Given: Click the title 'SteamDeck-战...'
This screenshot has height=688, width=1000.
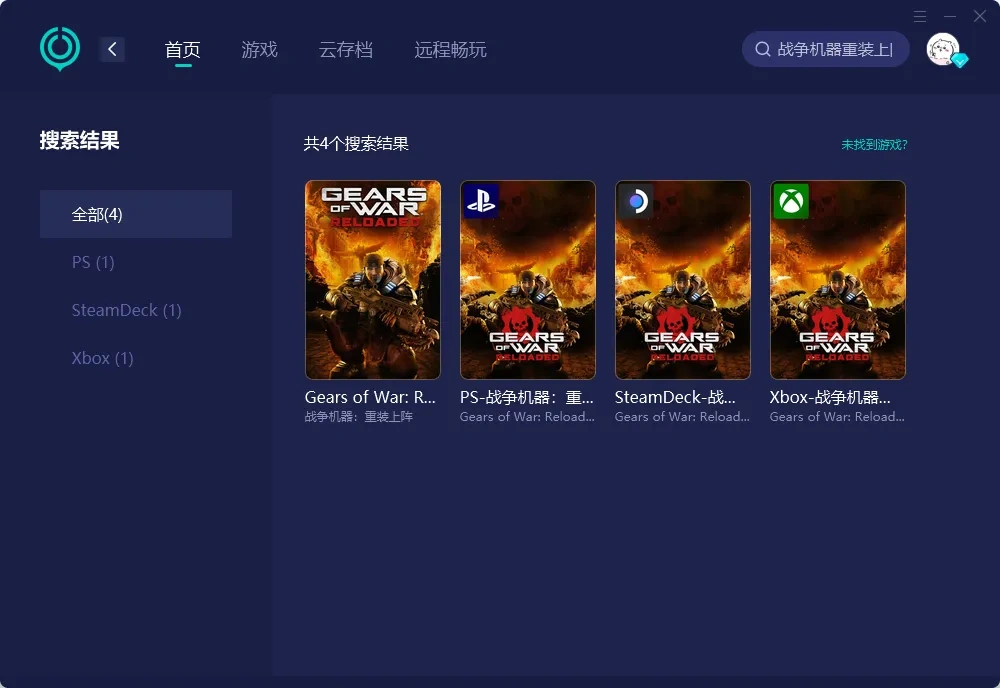Looking at the screenshot, I should pyautogui.click(x=675, y=397).
